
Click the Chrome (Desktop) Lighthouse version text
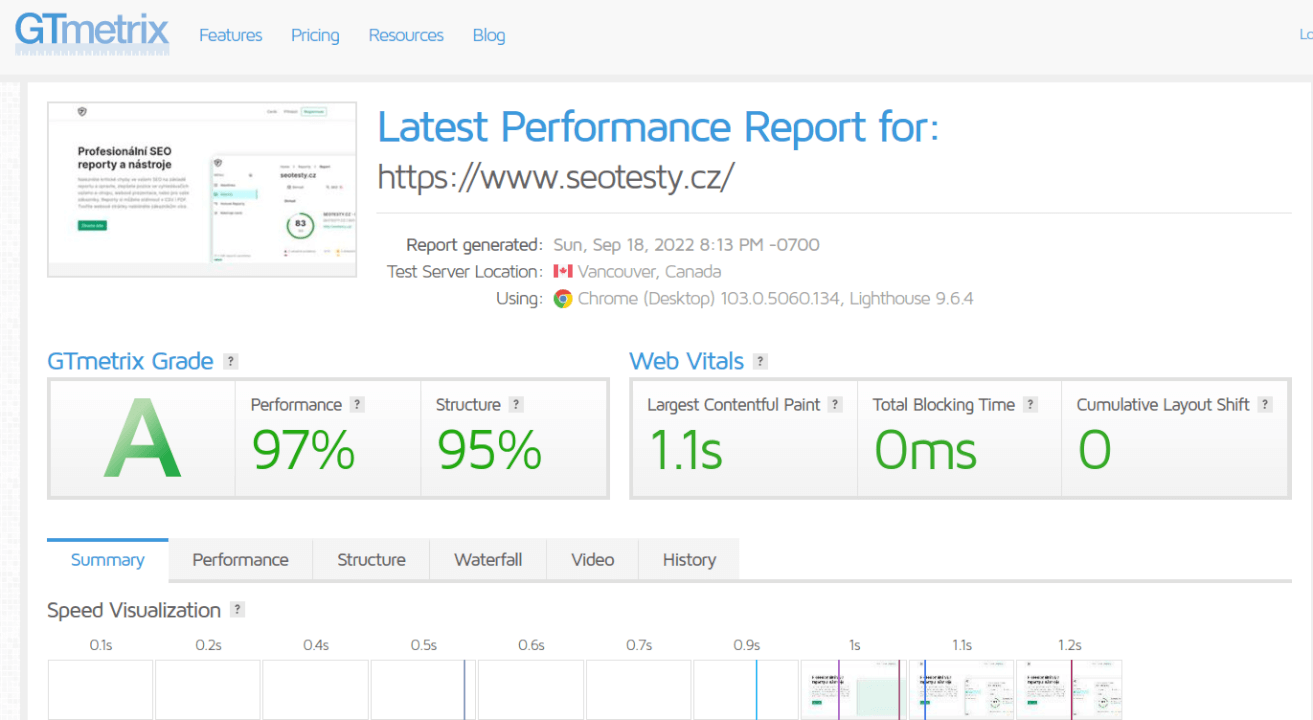tap(776, 298)
